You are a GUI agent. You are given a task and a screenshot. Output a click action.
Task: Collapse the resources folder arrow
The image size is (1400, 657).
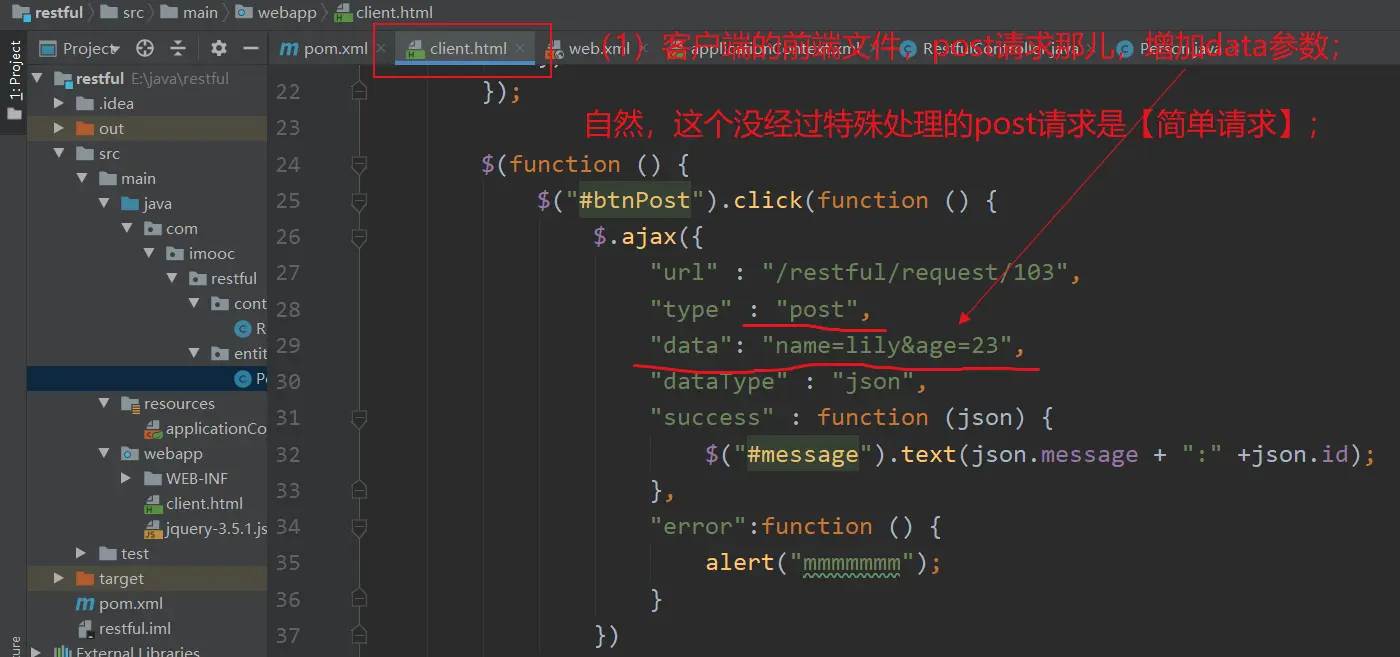point(104,403)
